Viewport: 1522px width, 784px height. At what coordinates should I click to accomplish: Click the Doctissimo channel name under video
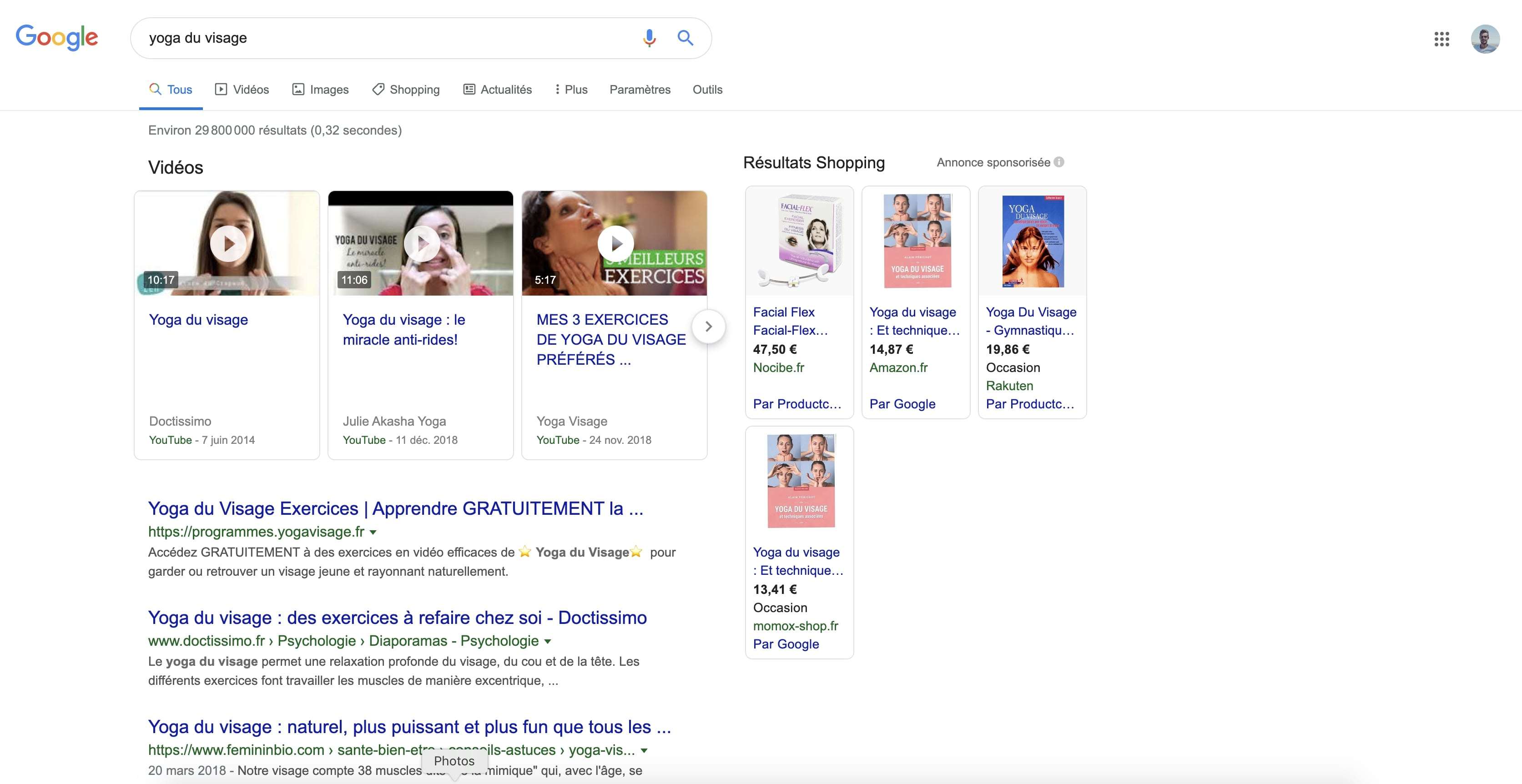point(180,421)
